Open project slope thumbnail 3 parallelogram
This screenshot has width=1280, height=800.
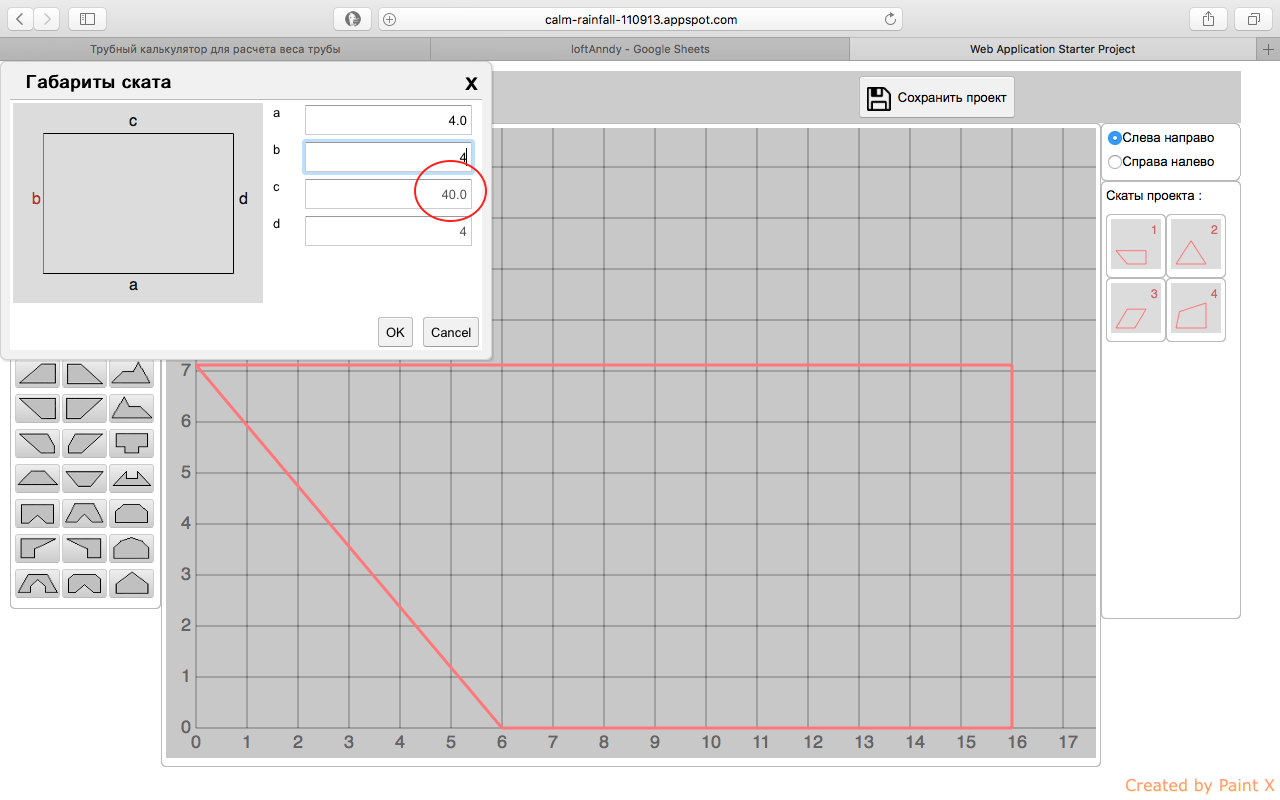point(1136,310)
